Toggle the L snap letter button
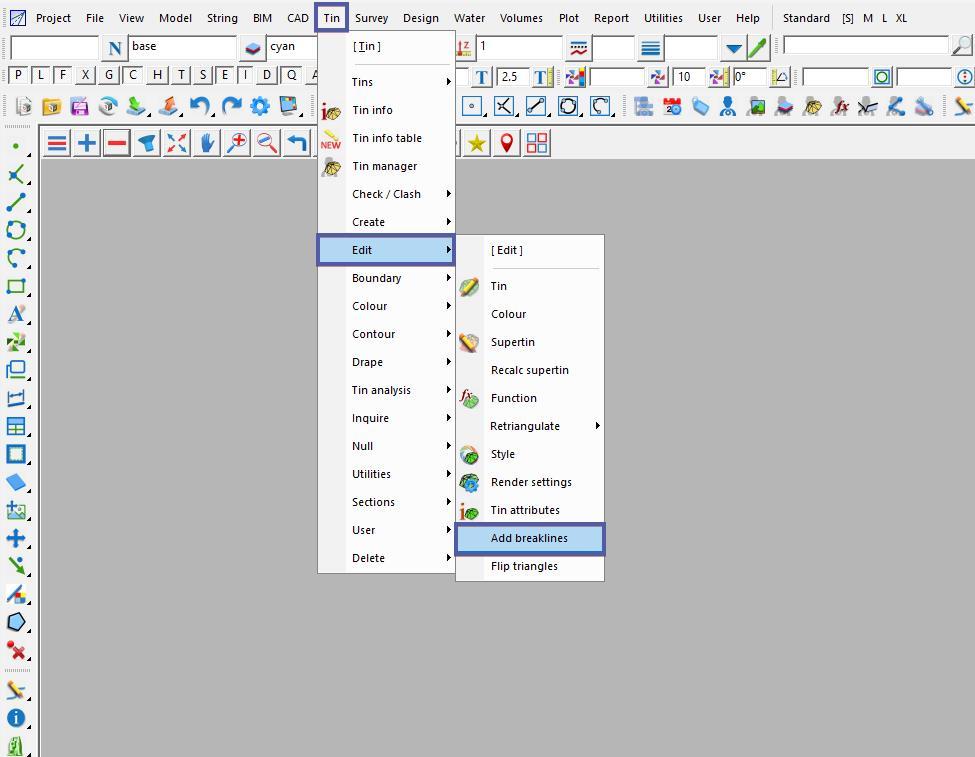This screenshot has height=757, width=975. [x=41, y=76]
